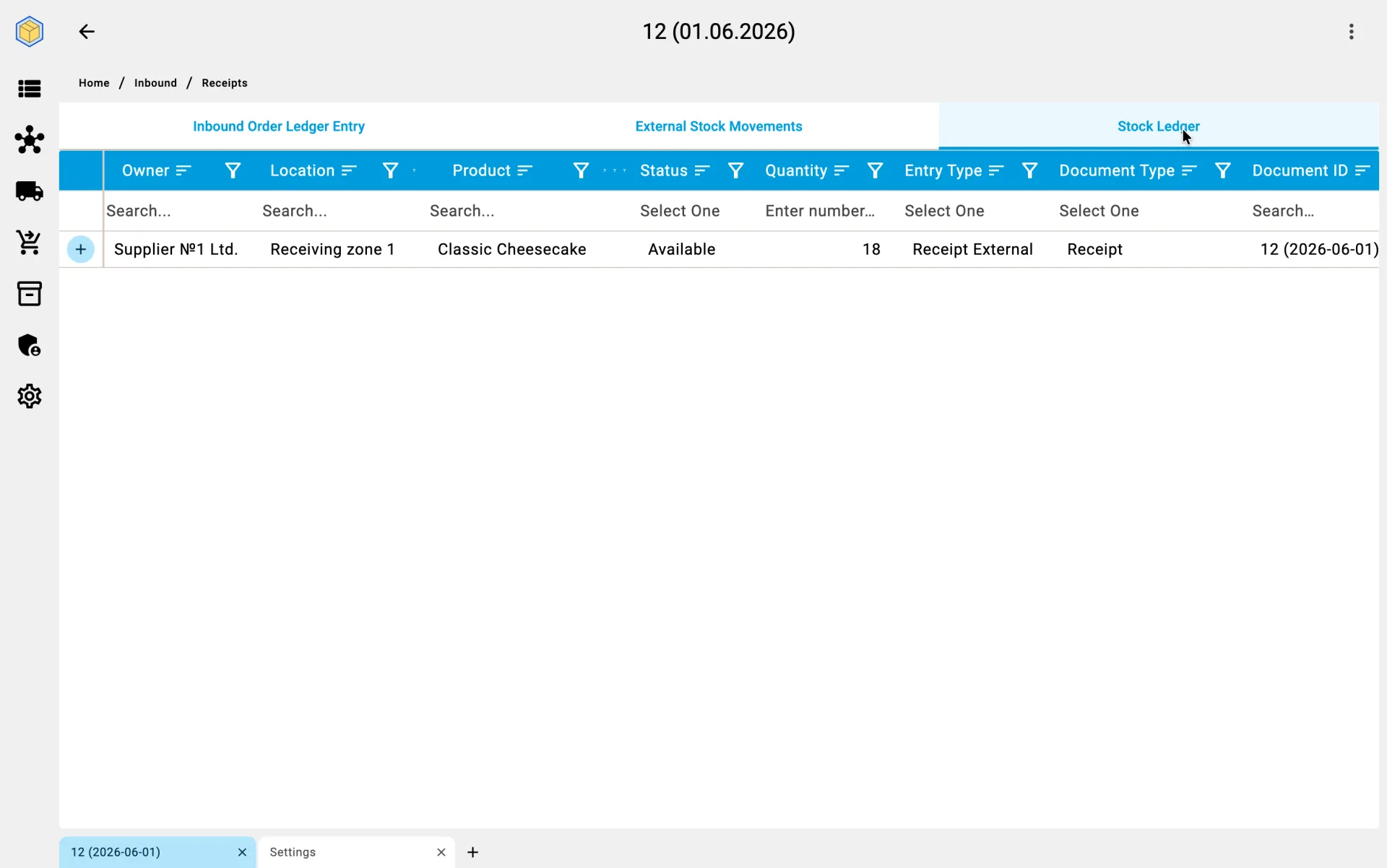Filter the Owner column

click(233, 171)
